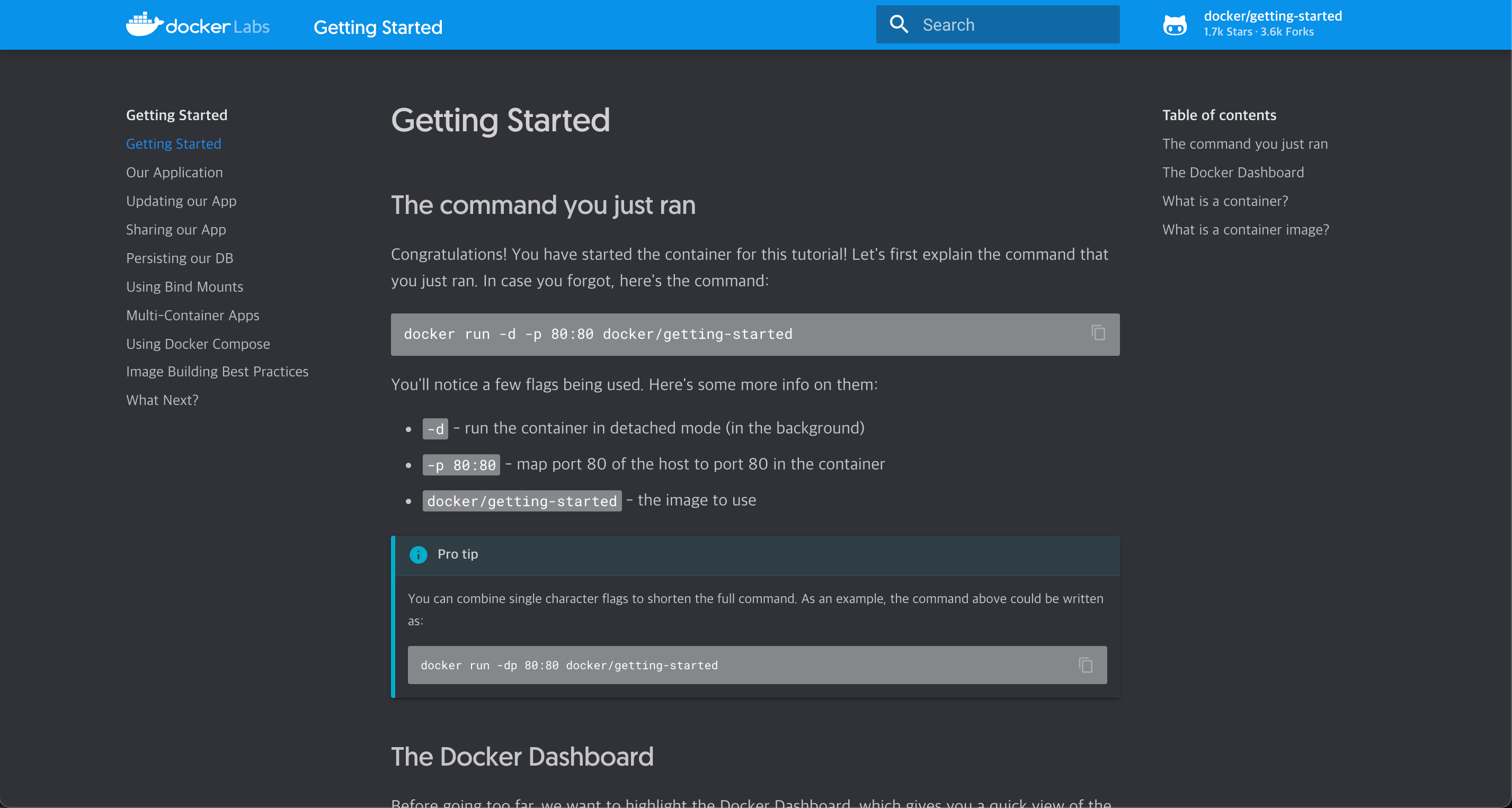Focus the Search input field

[x=998, y=25]
